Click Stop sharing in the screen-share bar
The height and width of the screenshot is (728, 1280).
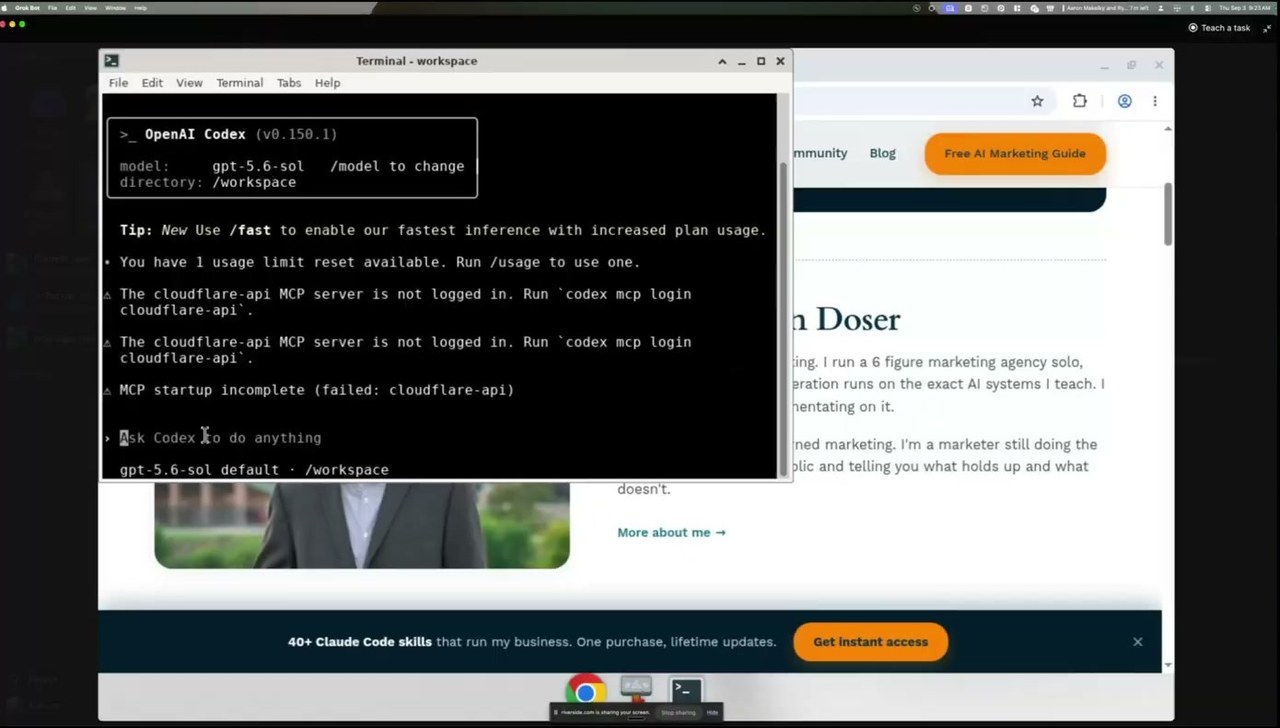coord(678,713)
